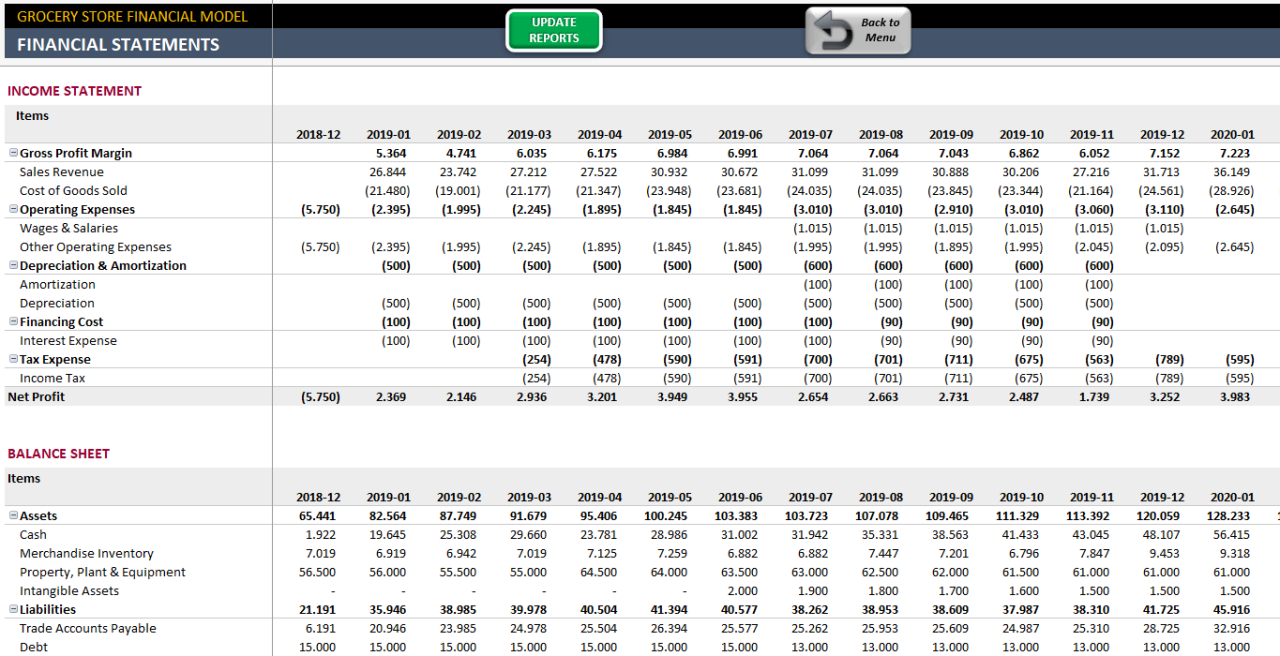Select income statement 2018-12 column header
Screen dimensions: 1280x656
318,134
